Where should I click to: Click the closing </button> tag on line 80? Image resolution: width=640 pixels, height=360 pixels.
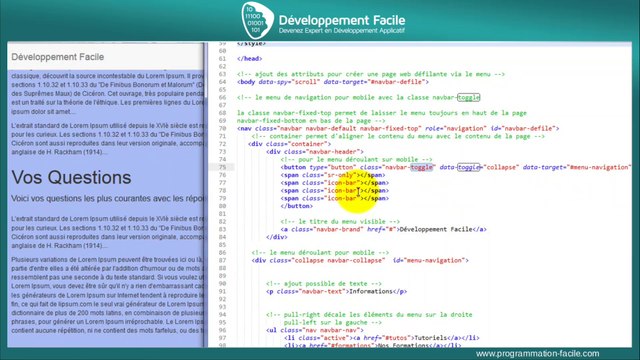[x=297, y=206]
